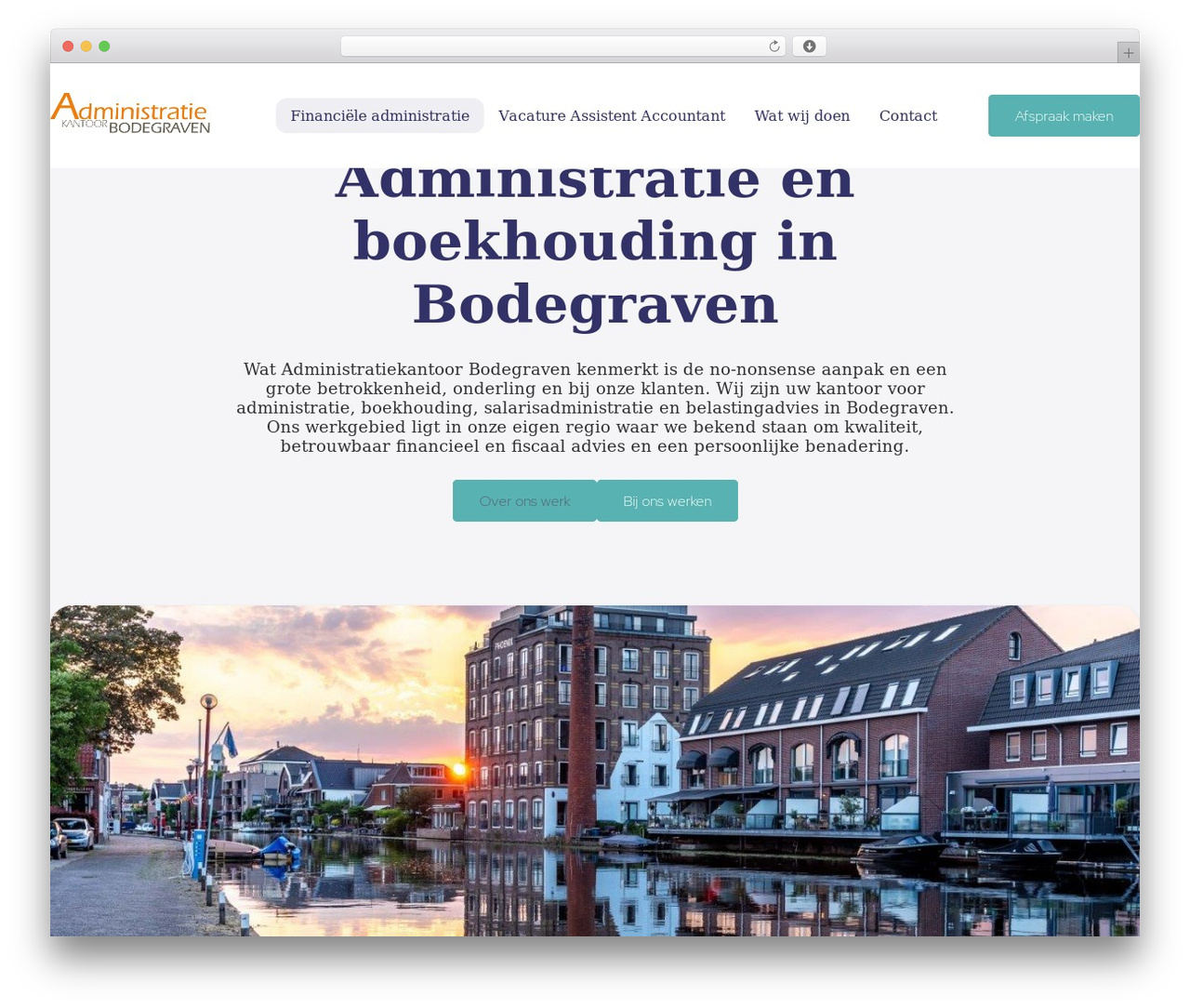Click the Bodegraven canal sunset photo
This screenshot has height=1008, width=1190.
[x=595, y=771]
